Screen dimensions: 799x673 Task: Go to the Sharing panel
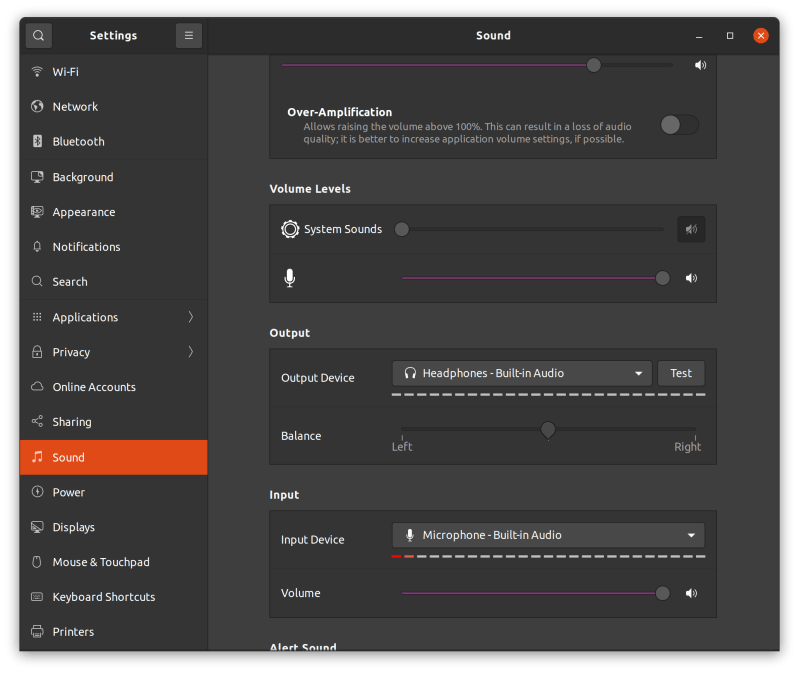pyautogui.click(x=114, y=421)
